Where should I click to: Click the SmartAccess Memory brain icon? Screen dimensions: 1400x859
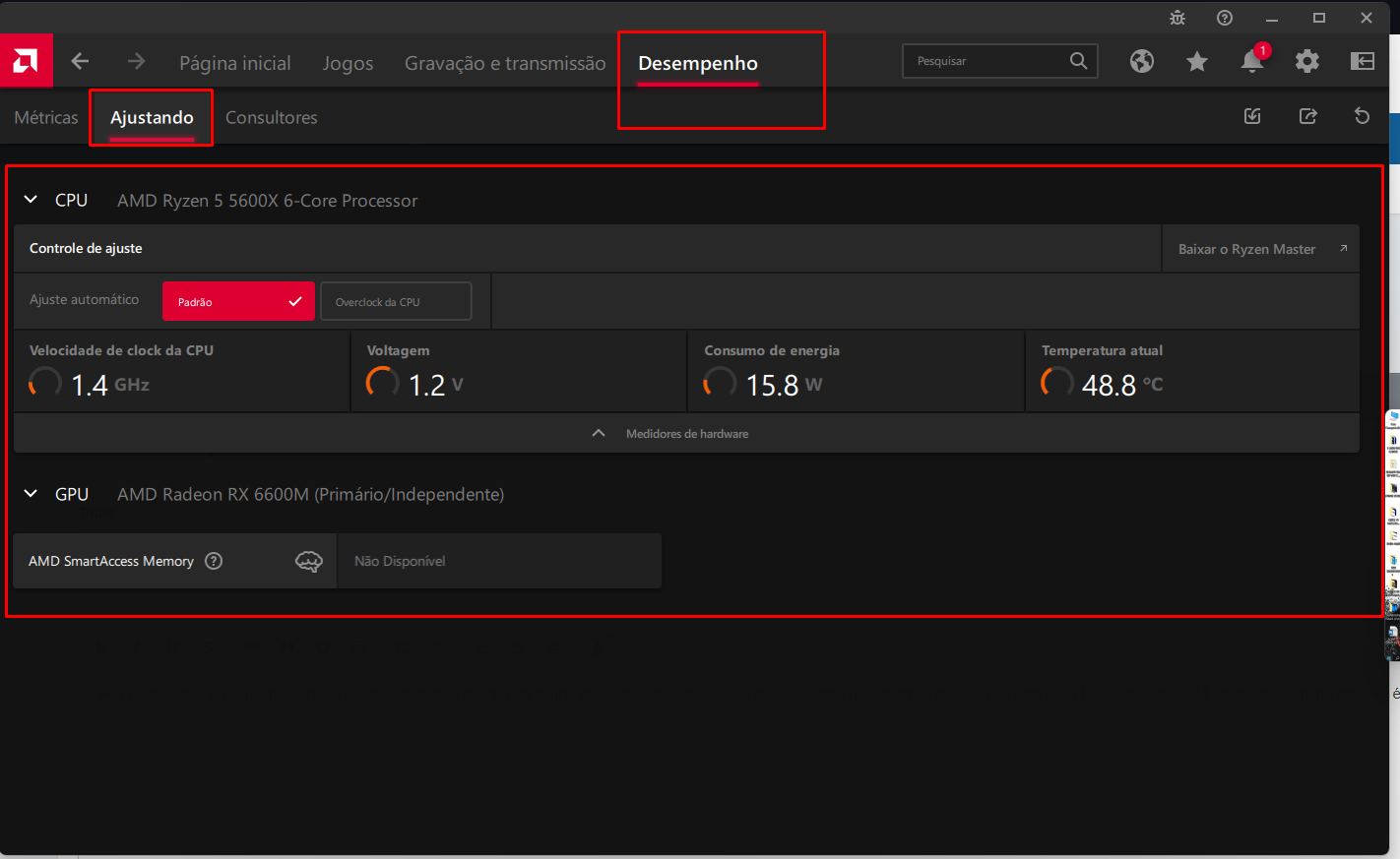point(309,561)
